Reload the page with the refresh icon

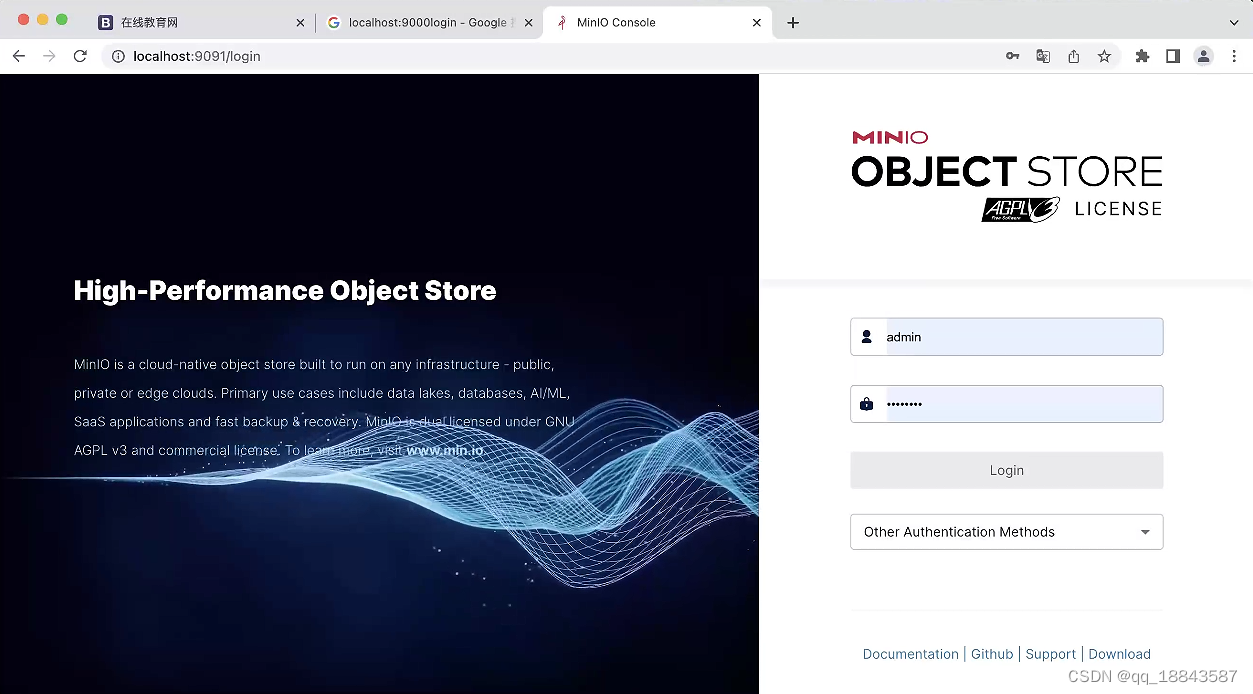point(80,56)
